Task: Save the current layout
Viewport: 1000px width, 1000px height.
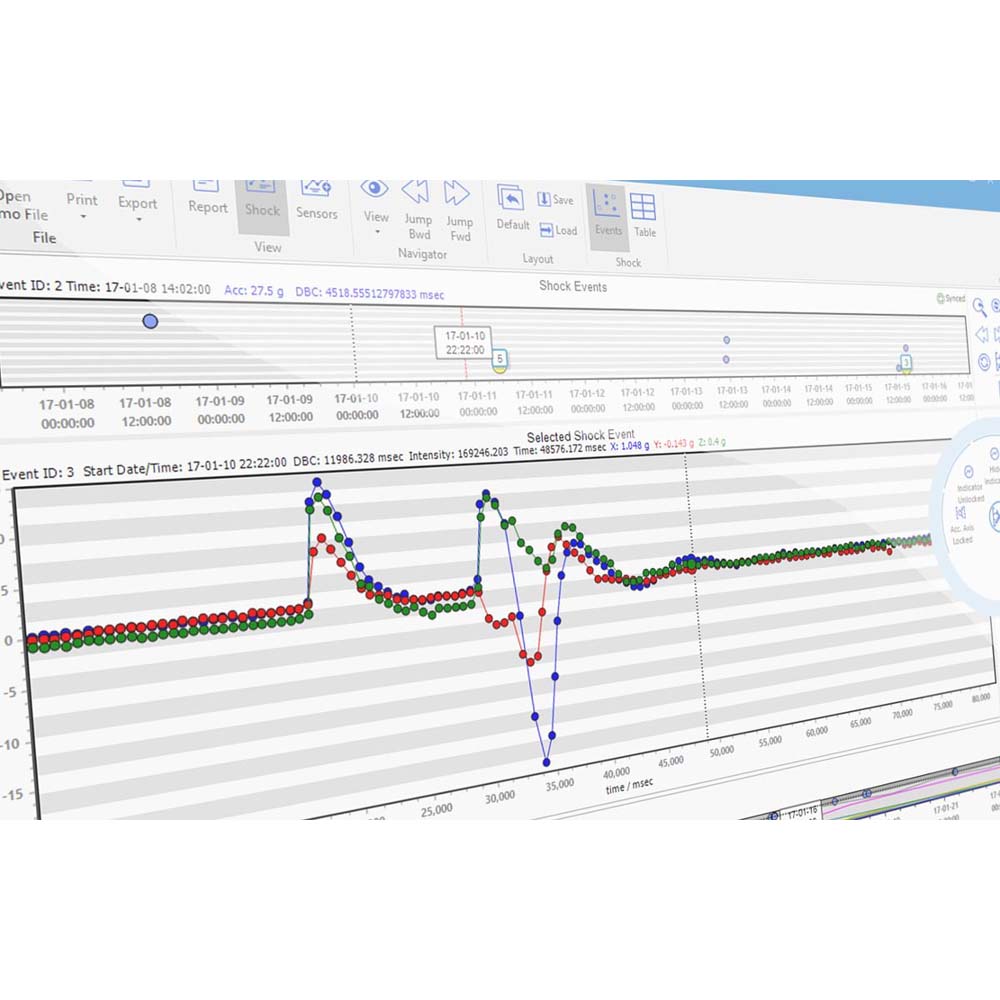Action: pyautogui.click(x=555, y=200)
